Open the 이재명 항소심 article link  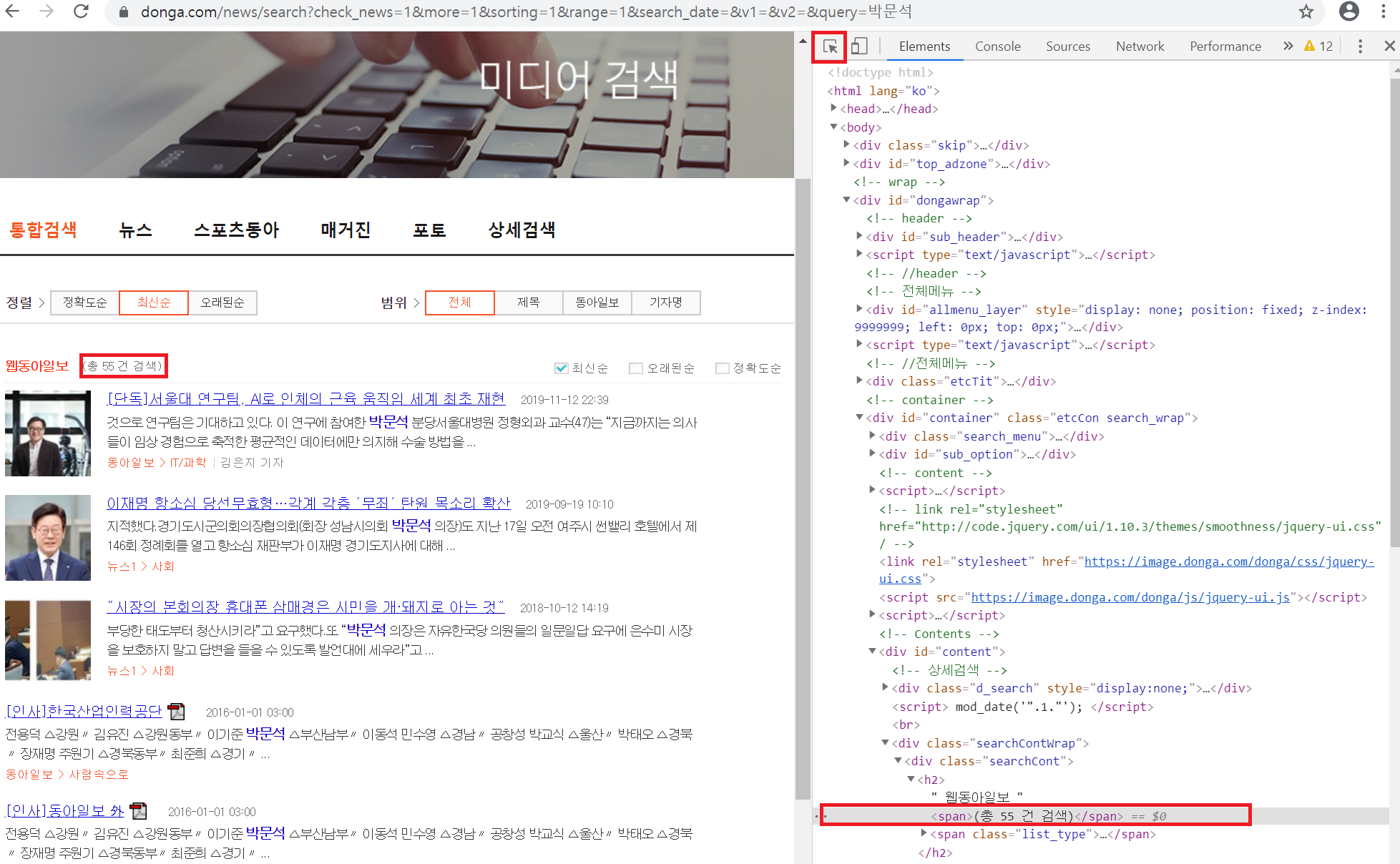(x=309, y=503)
